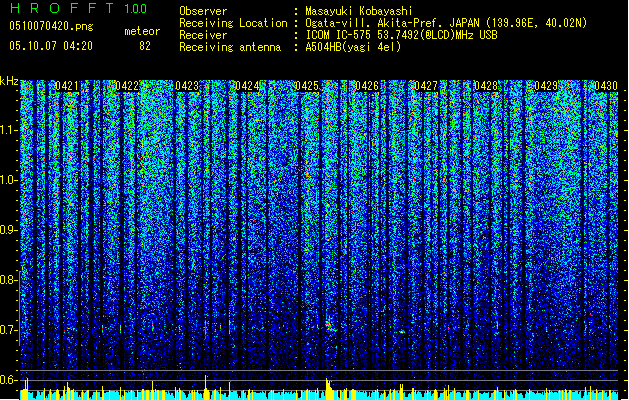Click the 0429 time marker
The width and height of the screenshot is (629, 400).
(546, 86)
